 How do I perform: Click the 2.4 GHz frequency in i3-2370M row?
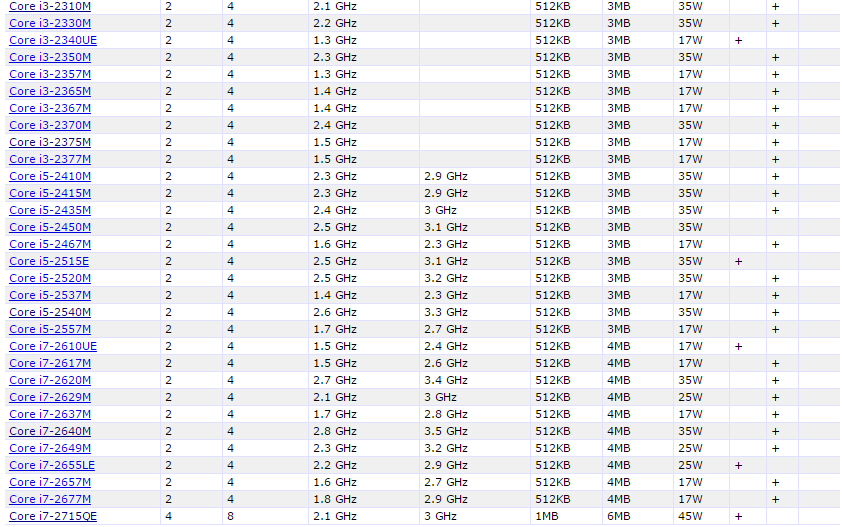click(x=335, y=125)
